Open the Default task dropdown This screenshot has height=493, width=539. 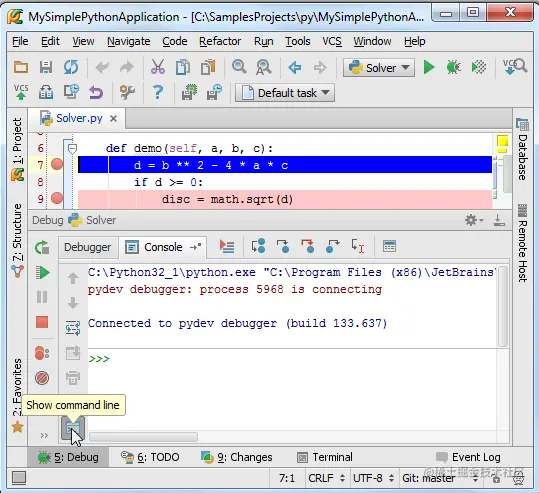(x=285, y=93)
